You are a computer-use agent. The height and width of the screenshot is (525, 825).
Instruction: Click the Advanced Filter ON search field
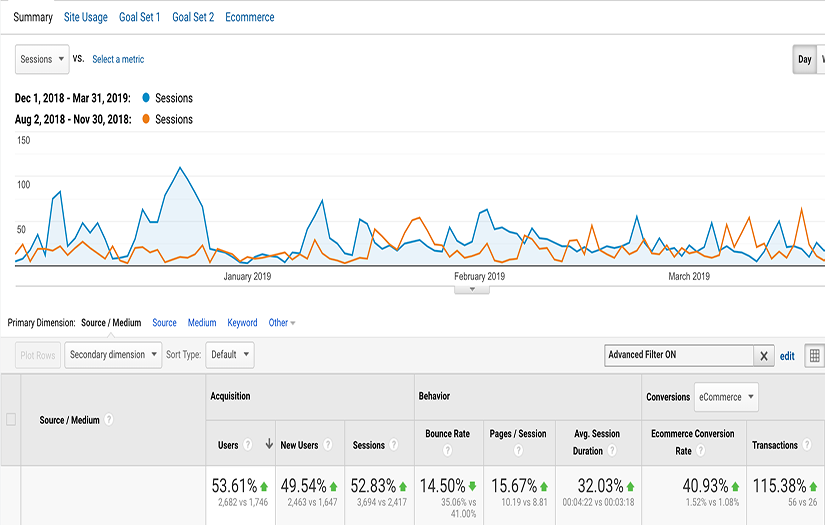coord(678,355)
